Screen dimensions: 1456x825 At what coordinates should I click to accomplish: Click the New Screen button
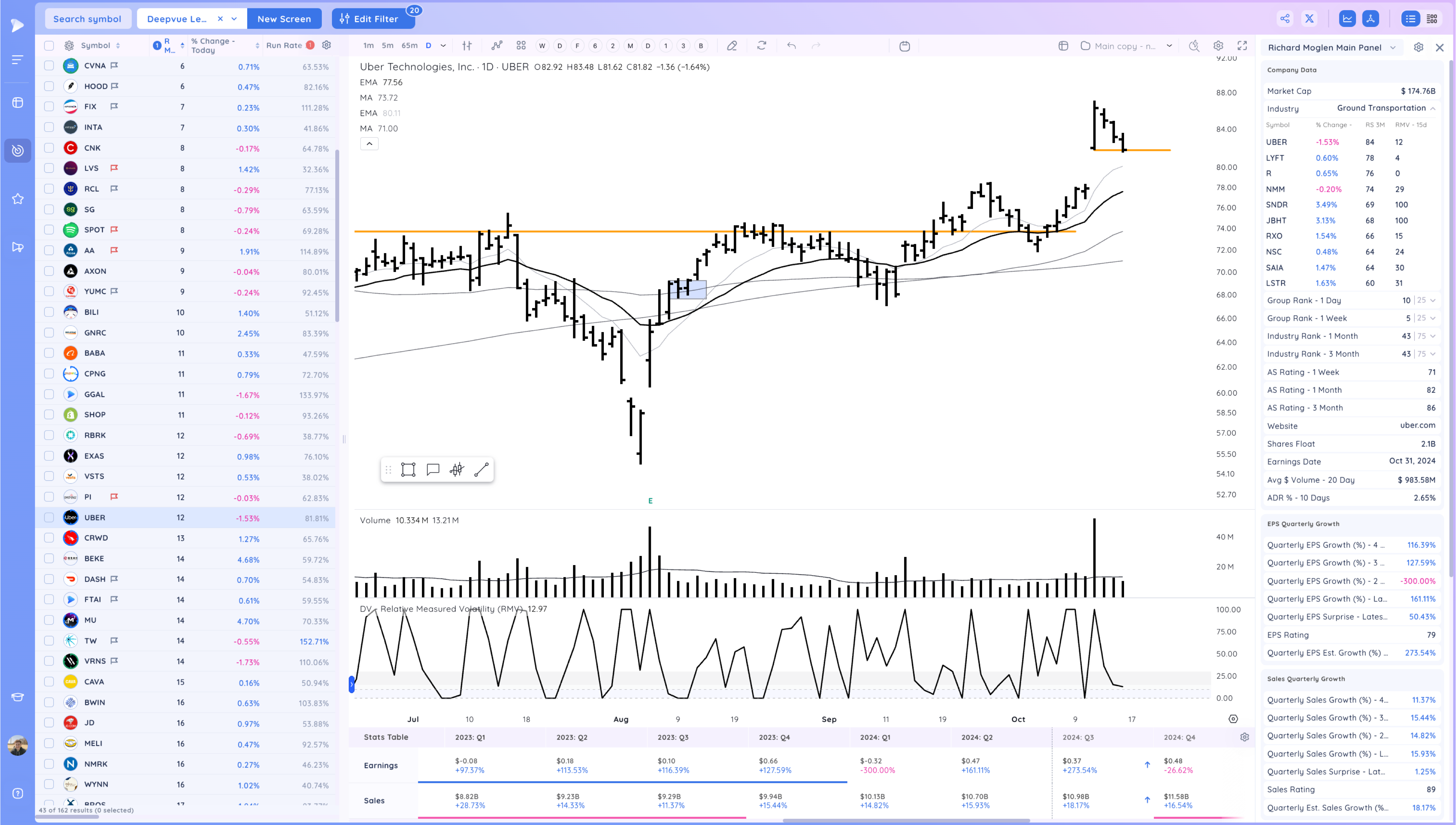click(284, 19)
